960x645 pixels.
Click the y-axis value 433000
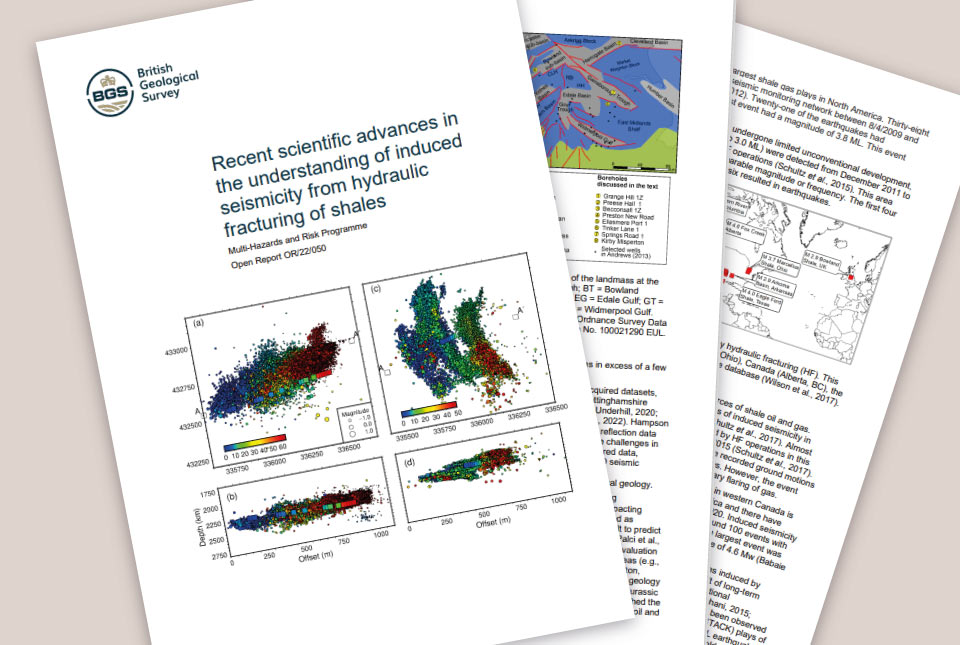(x=175, y=351)
